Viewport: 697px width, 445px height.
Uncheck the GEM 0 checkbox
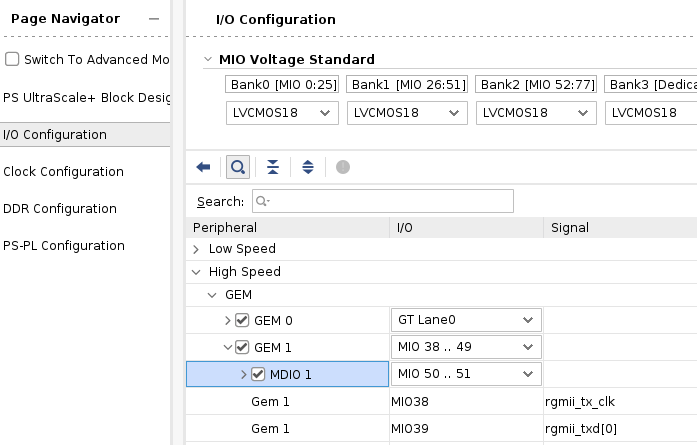[242, 321]
